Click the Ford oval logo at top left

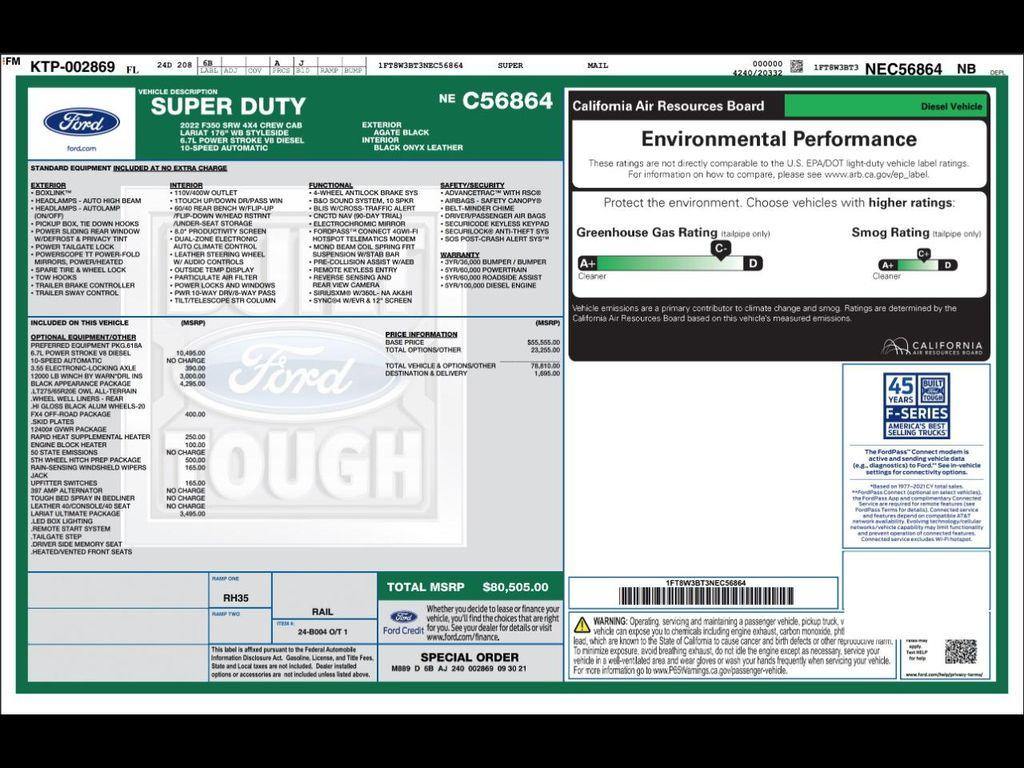click(x=82, y=124)
